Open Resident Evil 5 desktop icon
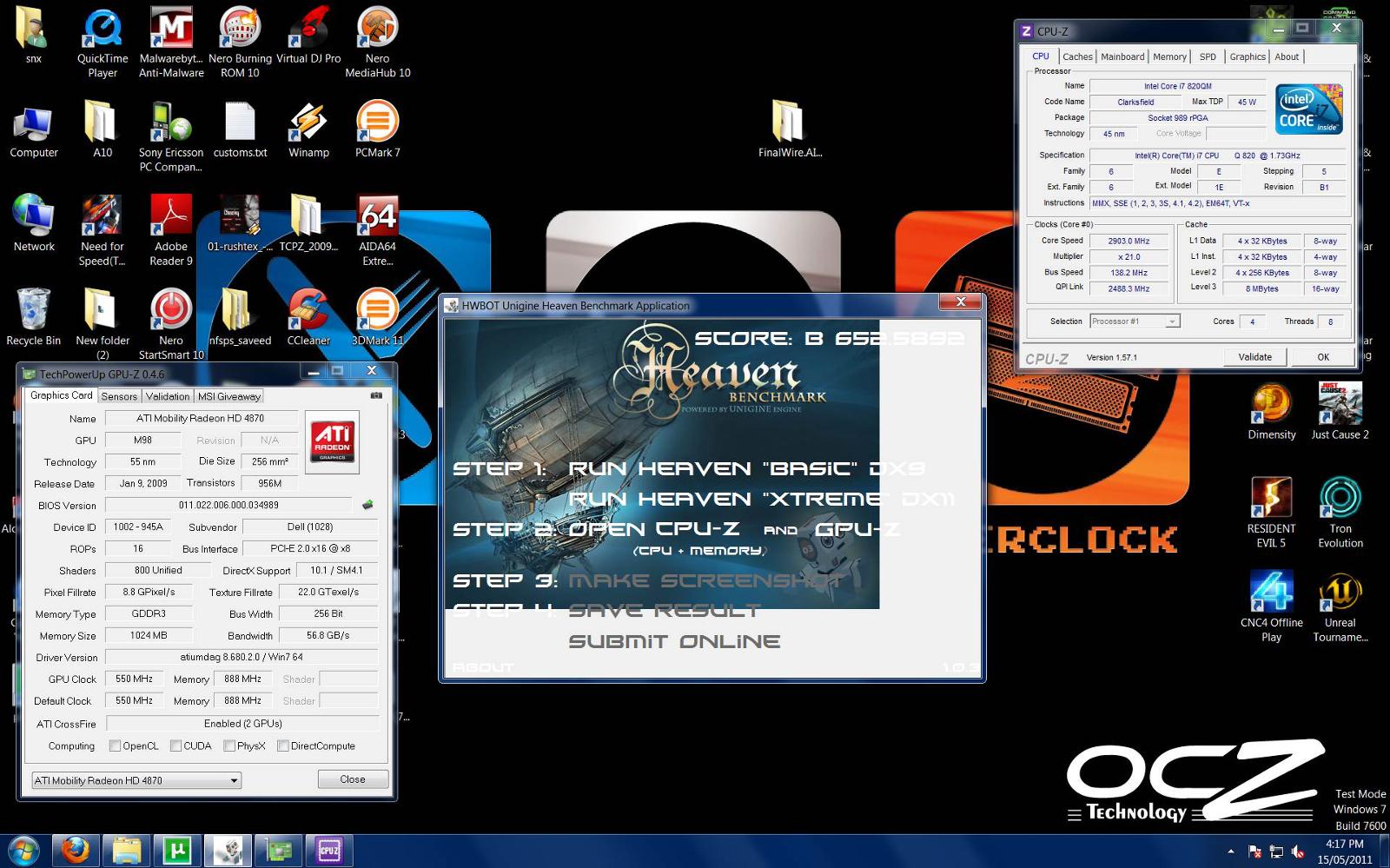This screenshot has width=1390, height=868. tap(1271, 512)
